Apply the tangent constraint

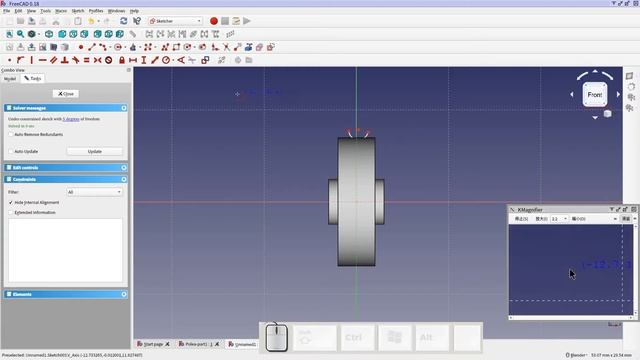(x=76, y=60)
